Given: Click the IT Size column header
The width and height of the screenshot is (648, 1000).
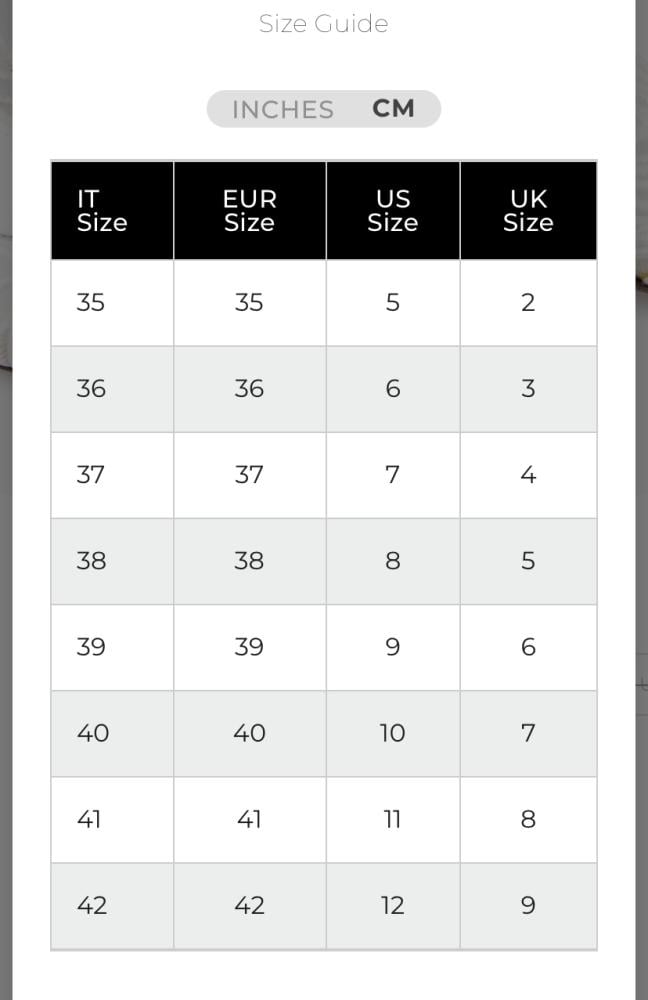Looking at the screenshot, I should (112, 211).
